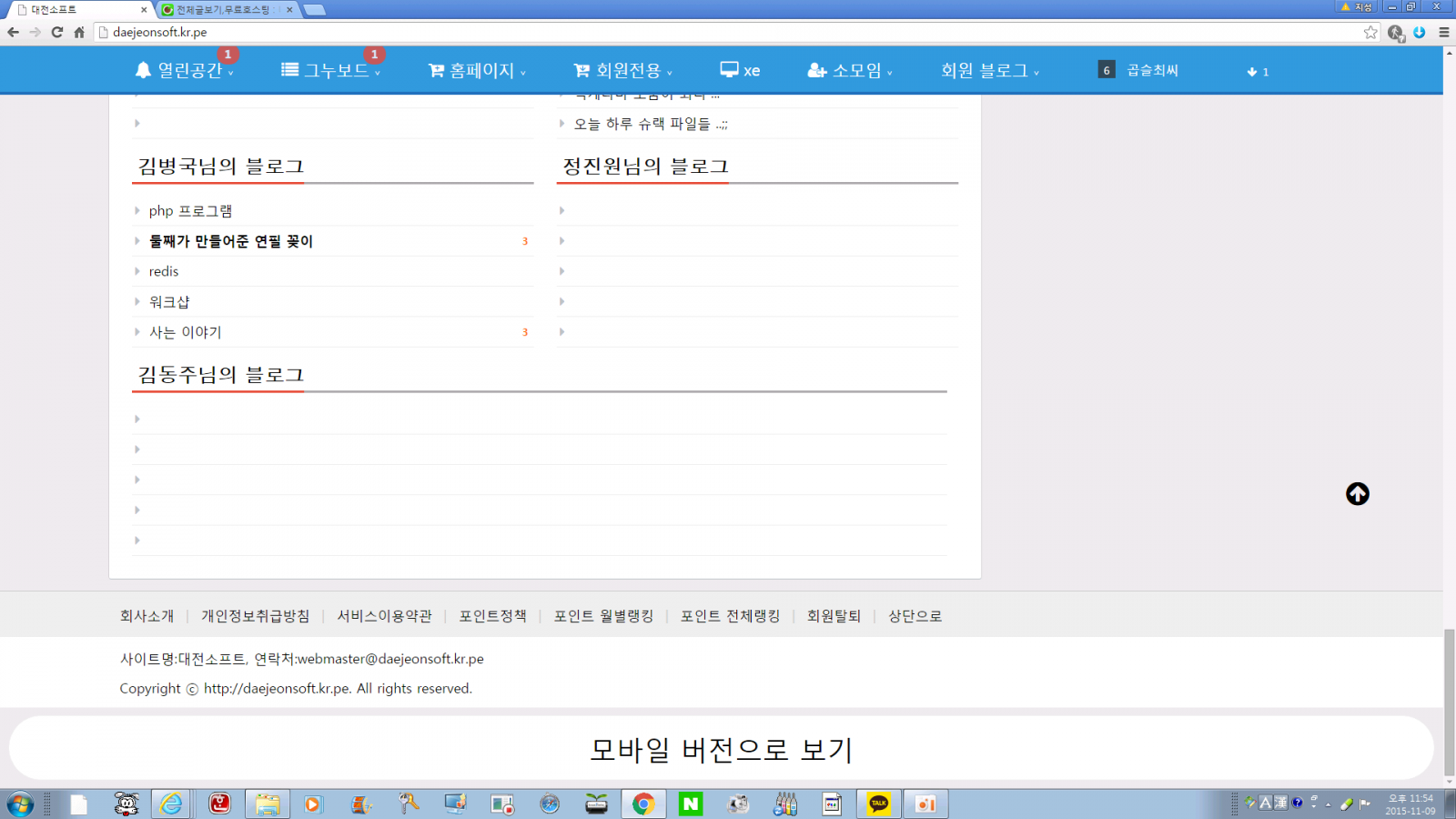This screenshot has width=1456, height=819.
Task: Click the green Naver icon in taskbar
Action: click(x=691, y=804)
